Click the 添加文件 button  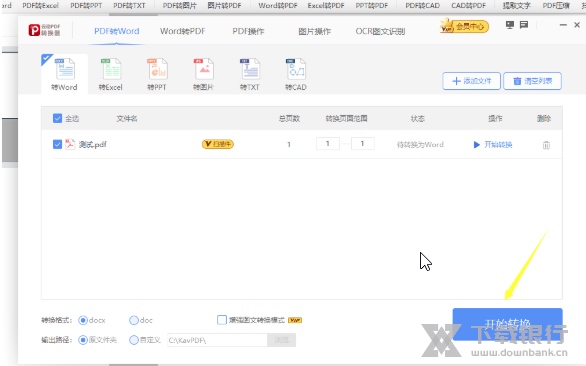pos(472,81)
